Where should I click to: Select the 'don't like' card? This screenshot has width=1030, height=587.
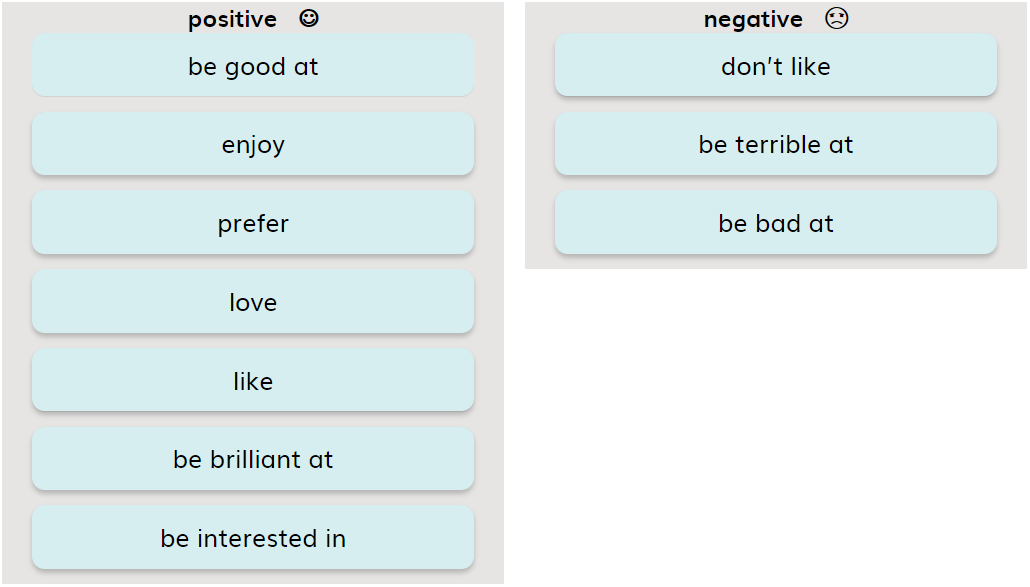(x=776, y=66)
